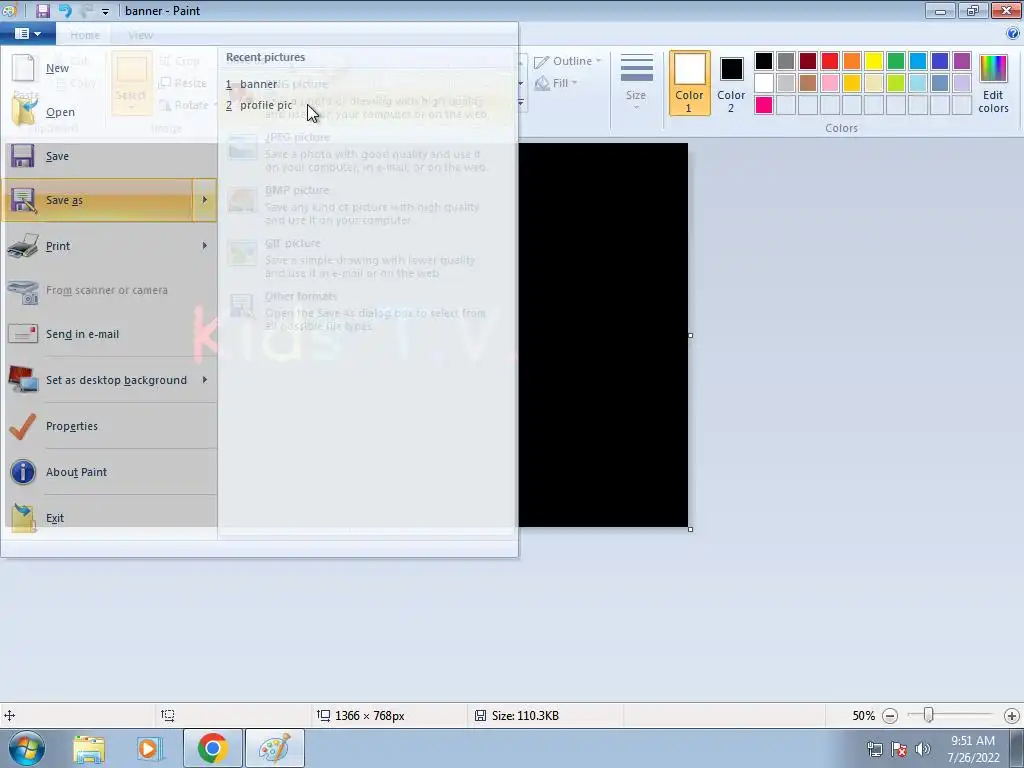Open the Outline dropdown

pyautogui.click(x=568, y=61)
